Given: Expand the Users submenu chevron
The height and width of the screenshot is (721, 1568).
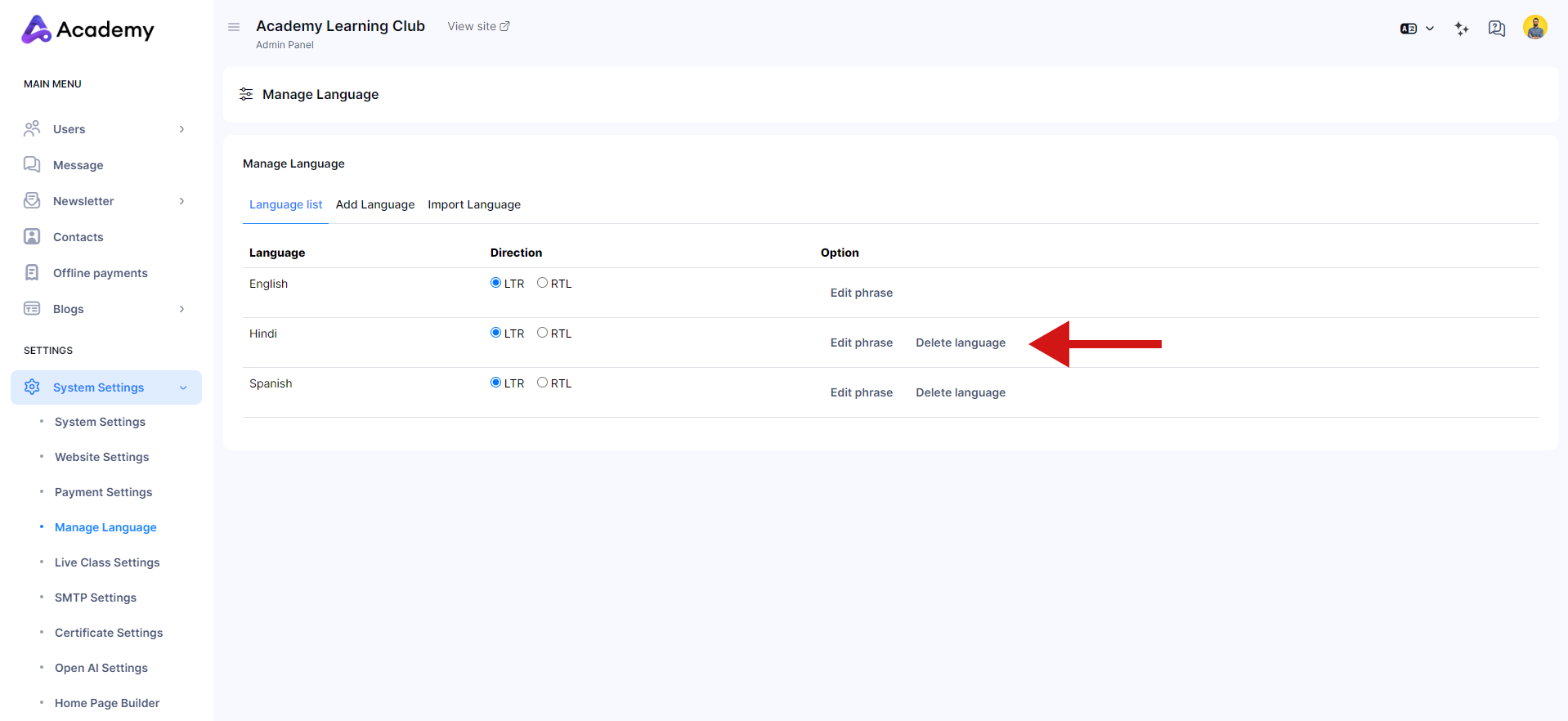Looking at the screenshot, I should 181,129.
